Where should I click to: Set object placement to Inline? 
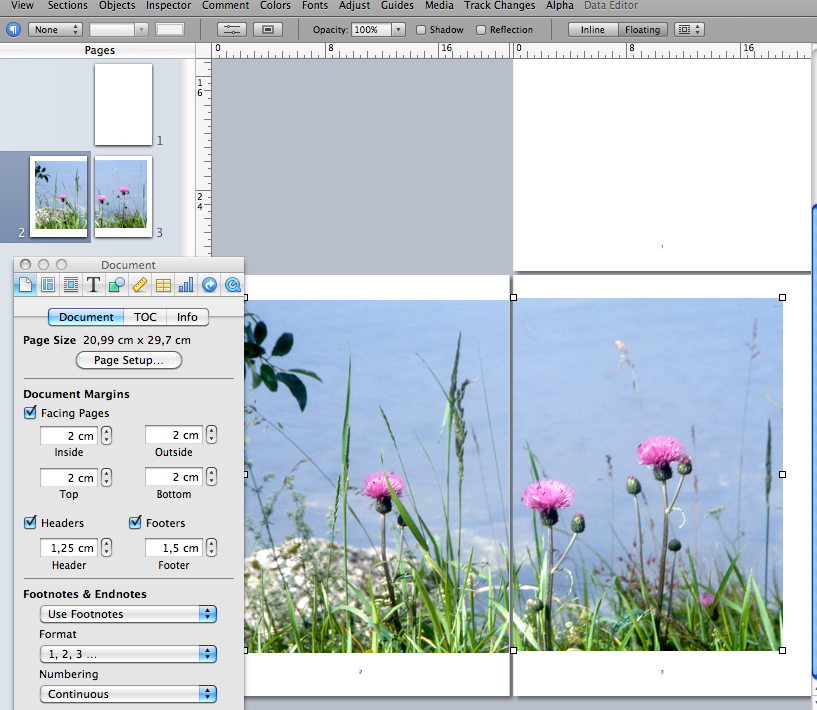593,30
